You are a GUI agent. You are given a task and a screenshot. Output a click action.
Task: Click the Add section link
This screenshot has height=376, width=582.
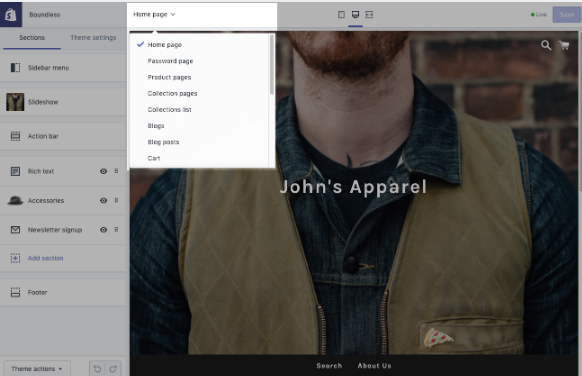tap(45, 258)
